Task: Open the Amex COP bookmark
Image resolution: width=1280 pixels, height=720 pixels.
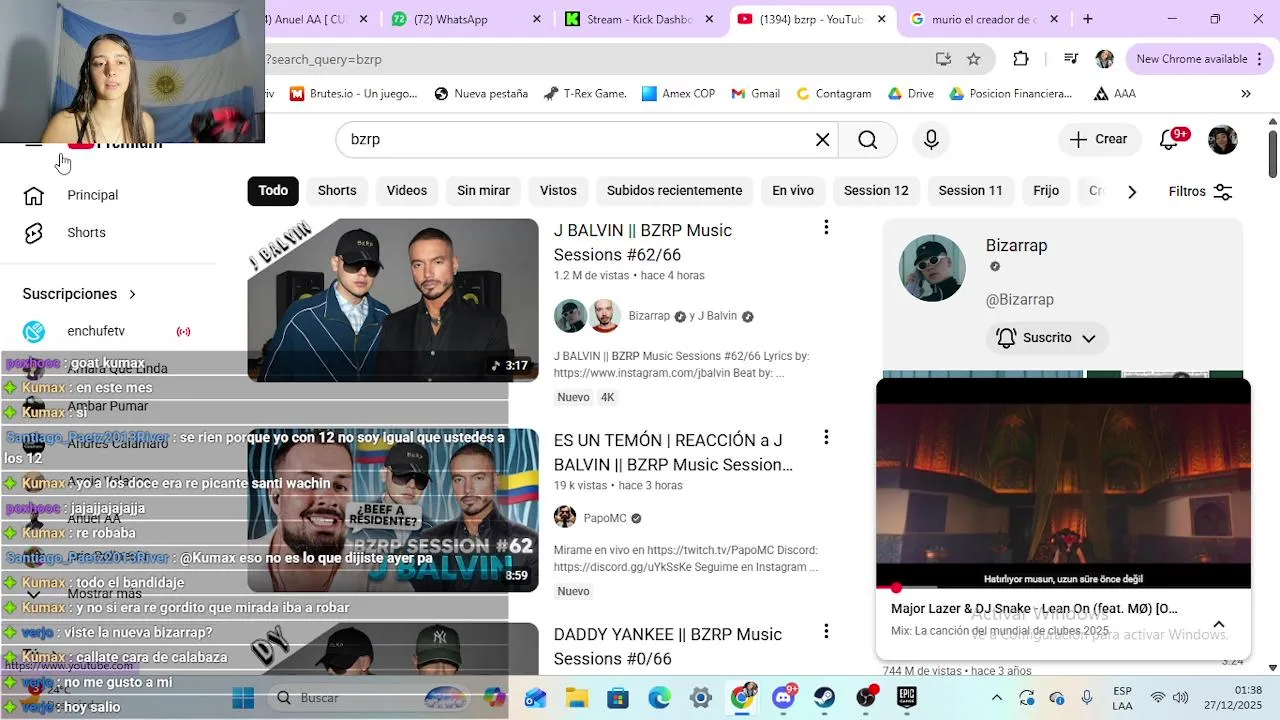Action: click(x=678, y=94)
